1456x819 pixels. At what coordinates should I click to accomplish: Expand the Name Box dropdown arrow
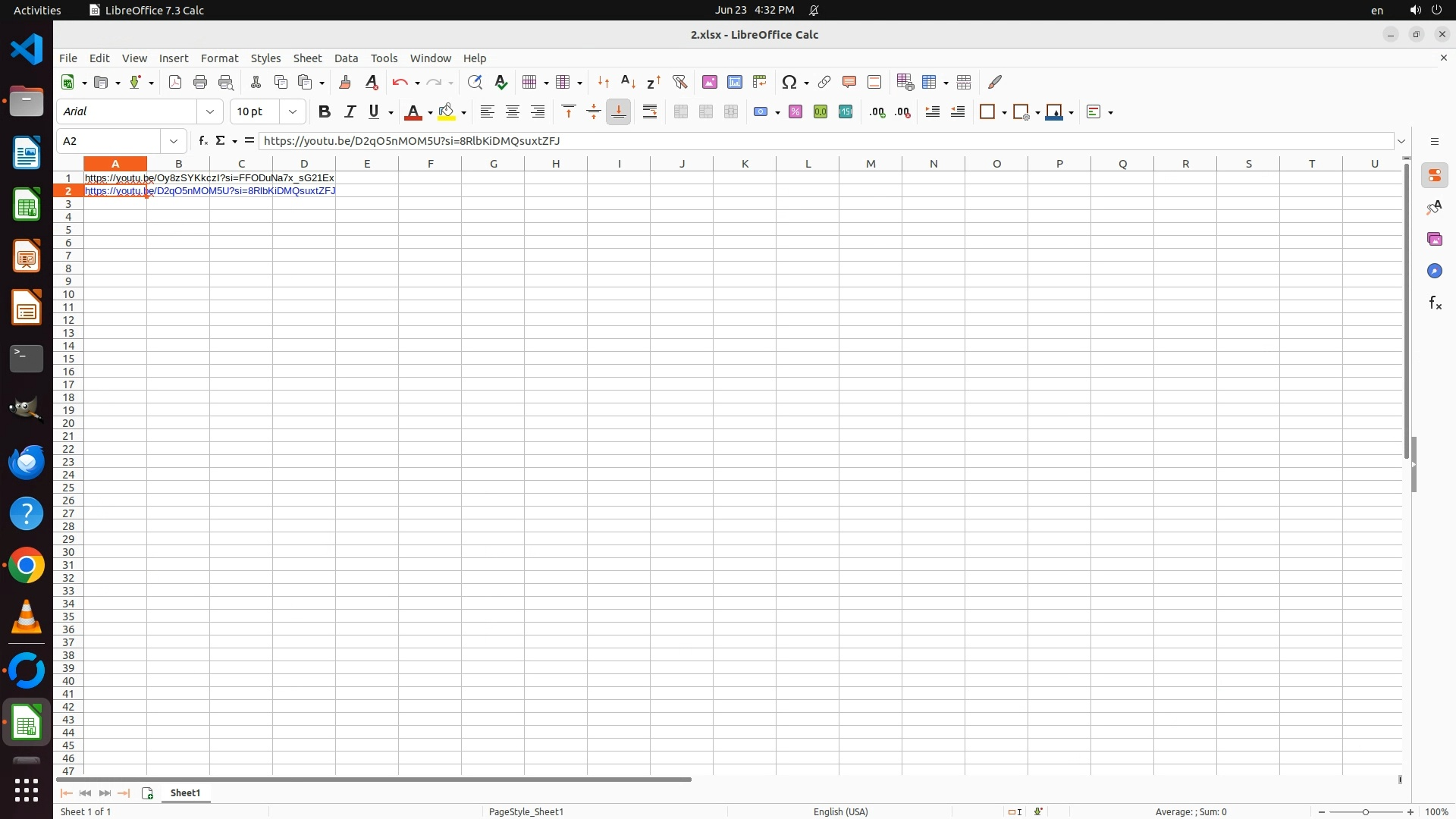pos(174,141)
